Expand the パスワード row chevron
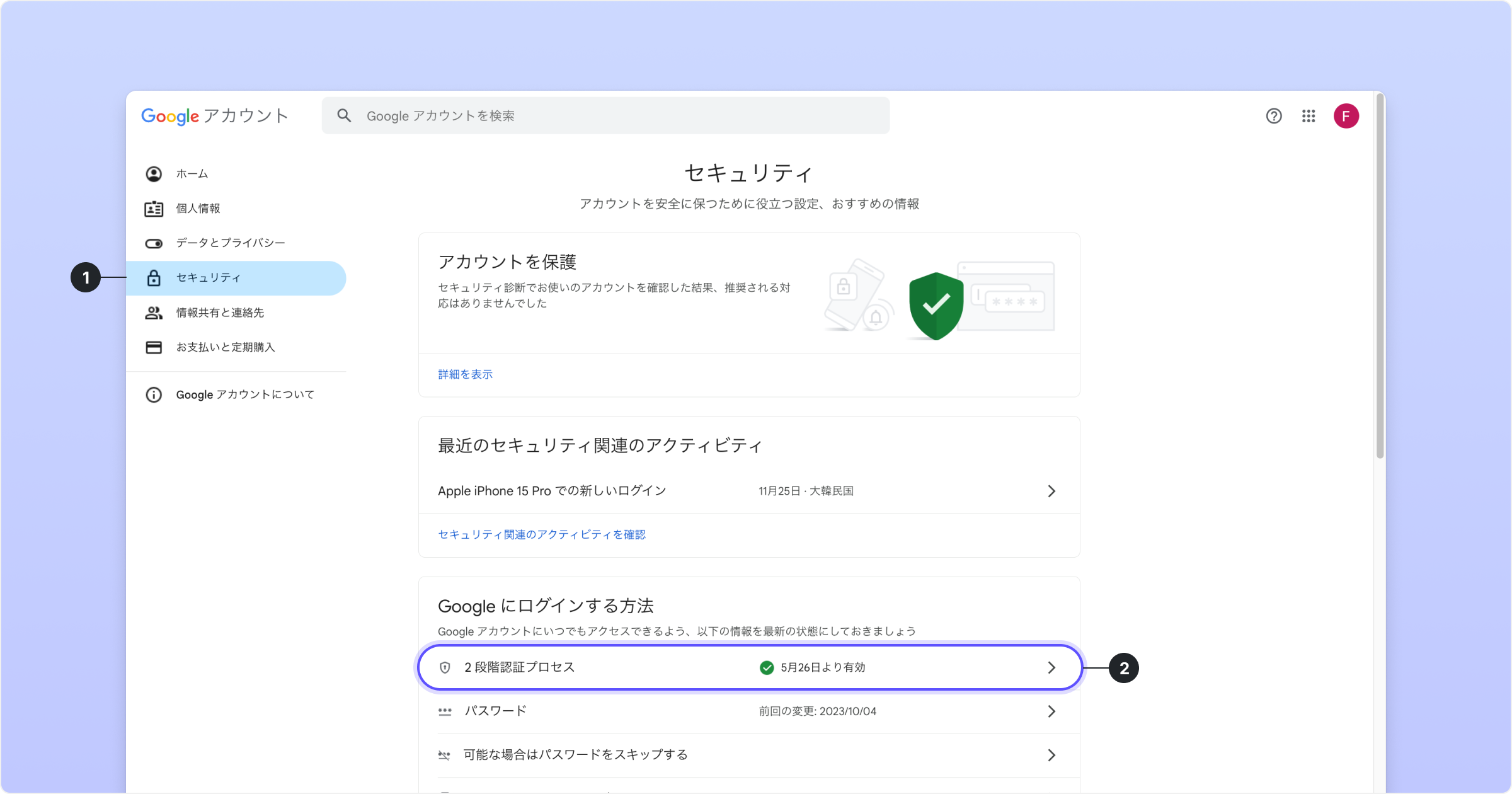The width and height of the screenshot is (1512, 794). [x=1051, y=711]
